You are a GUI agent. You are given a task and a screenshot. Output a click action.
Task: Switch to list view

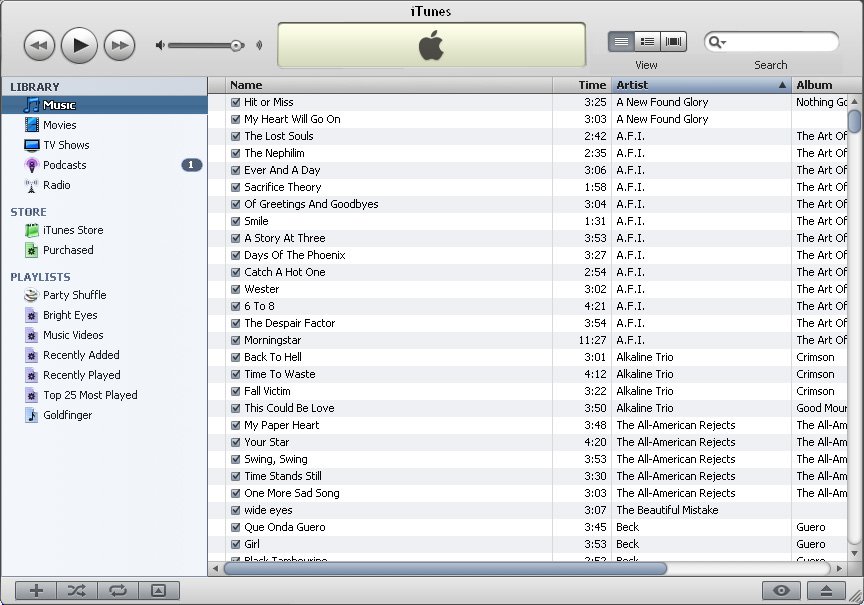click(621, 41)
